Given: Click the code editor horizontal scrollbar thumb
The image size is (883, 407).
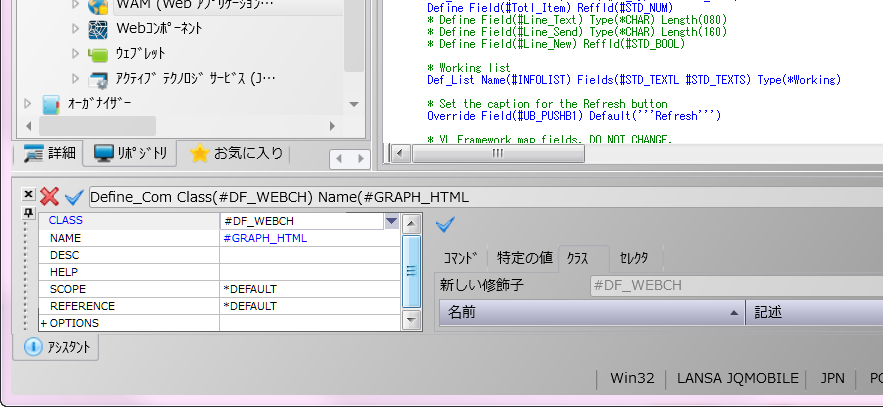Looking at the screenshot, I should click(498, 153).
